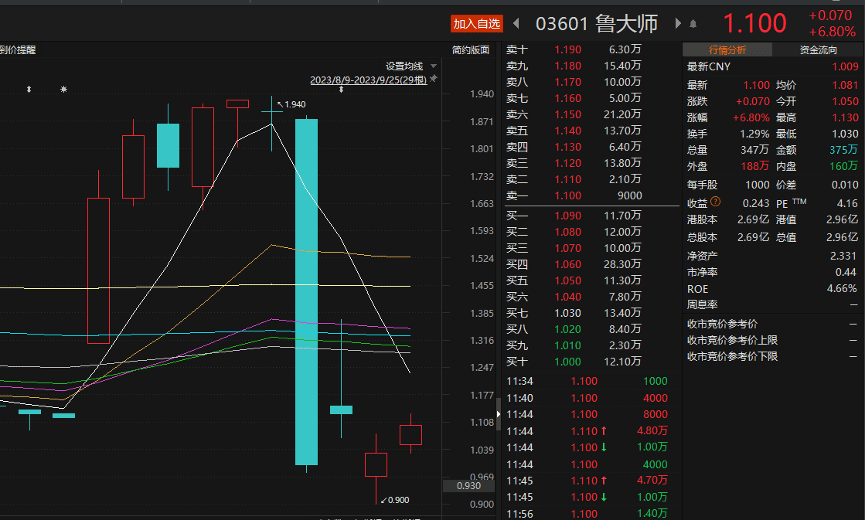Expand the side panel splitter arrow
Screen dimensions: 866x520
498,414
